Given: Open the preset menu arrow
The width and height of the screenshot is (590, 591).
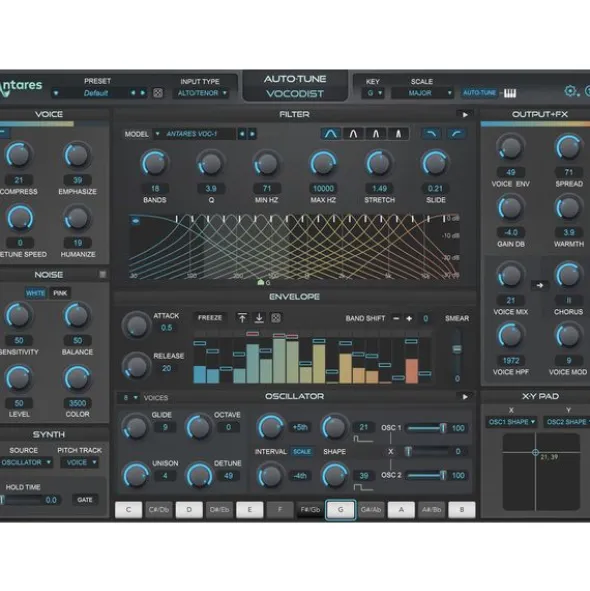Looking at the screenshot, I should coord(56,93).
